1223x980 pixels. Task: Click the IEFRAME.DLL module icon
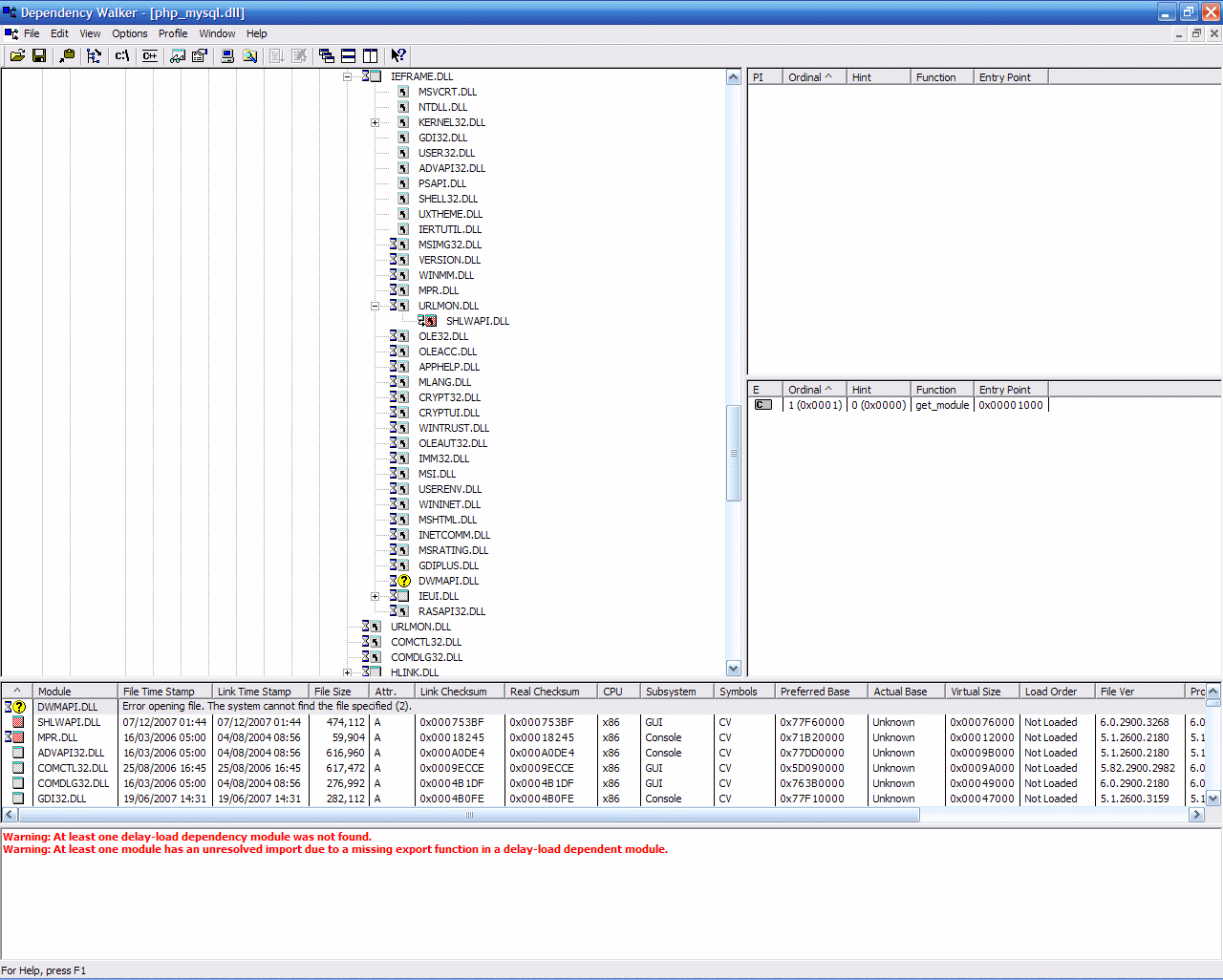point(375,76)
